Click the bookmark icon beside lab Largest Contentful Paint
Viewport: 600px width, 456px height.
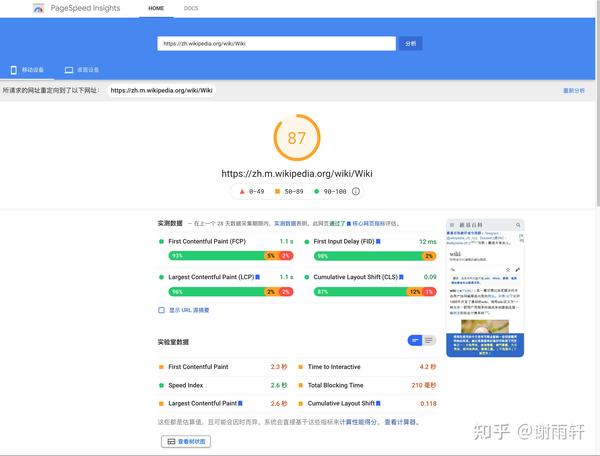tap(240, 403)
